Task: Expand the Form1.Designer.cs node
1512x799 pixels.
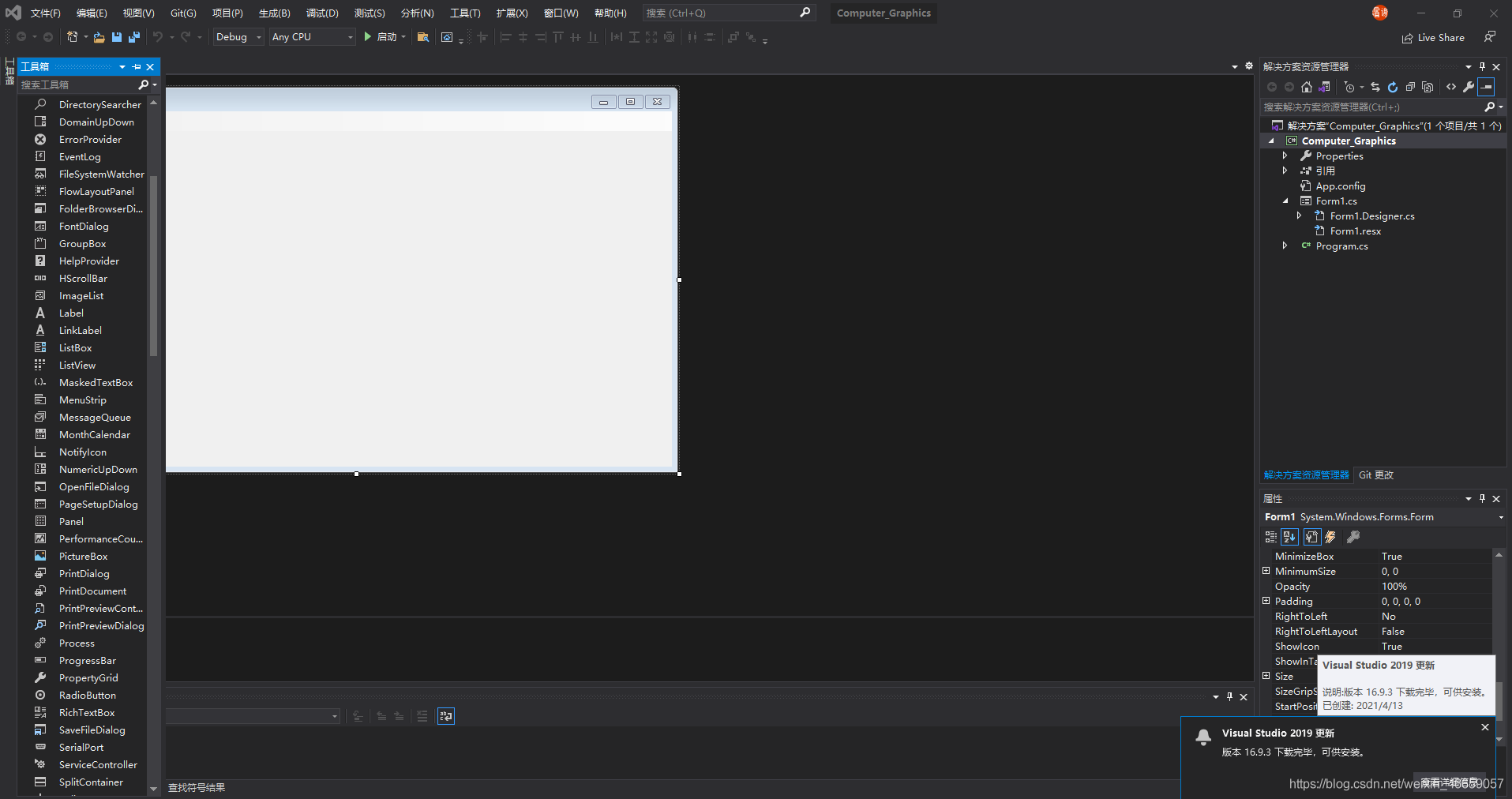Action: 1299,216
